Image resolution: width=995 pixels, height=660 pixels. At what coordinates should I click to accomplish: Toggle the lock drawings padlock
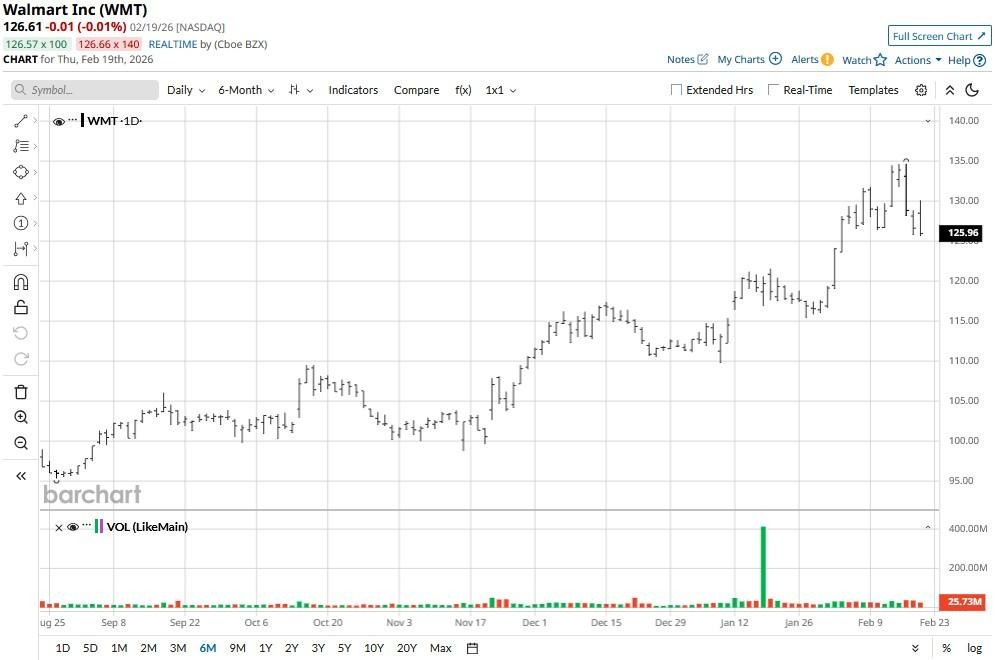(20, 307)
